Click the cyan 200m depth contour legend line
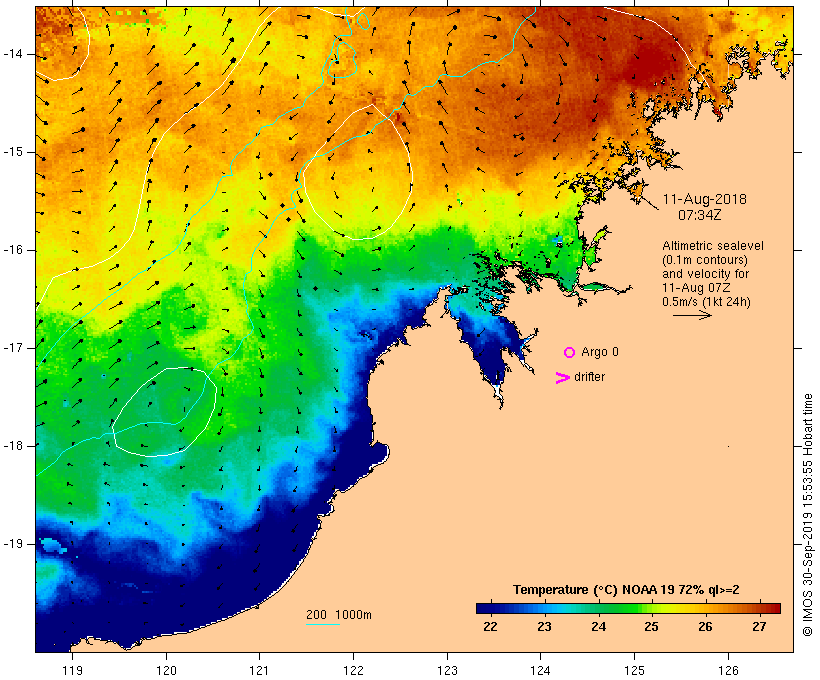 pos(323,624)
